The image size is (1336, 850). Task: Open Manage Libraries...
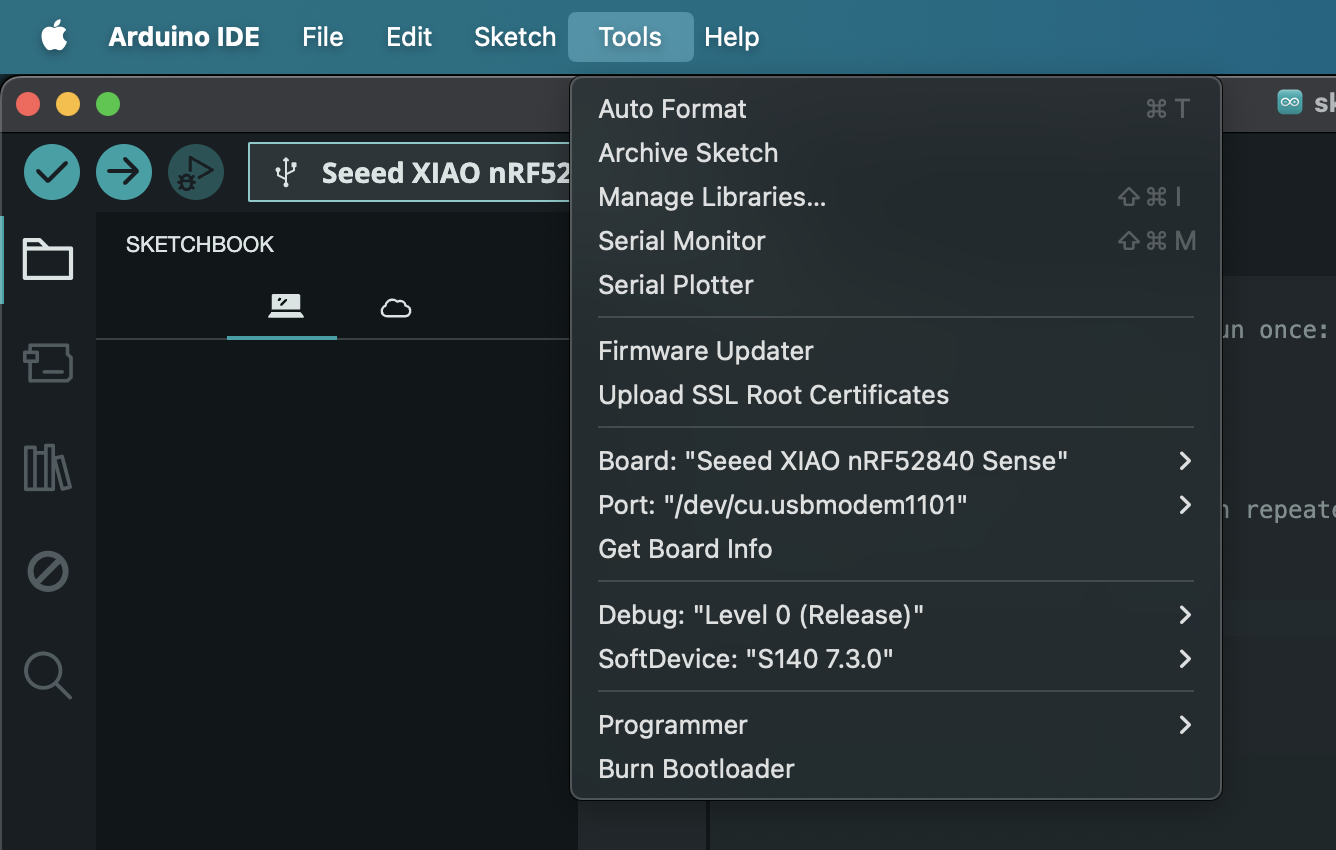pyautogui.click(x=896, y=197)
